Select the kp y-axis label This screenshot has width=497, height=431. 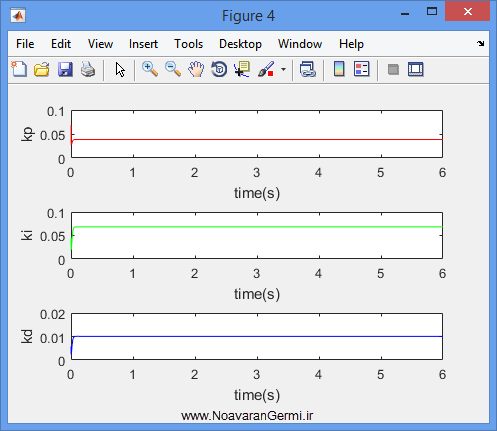point(28,134)
